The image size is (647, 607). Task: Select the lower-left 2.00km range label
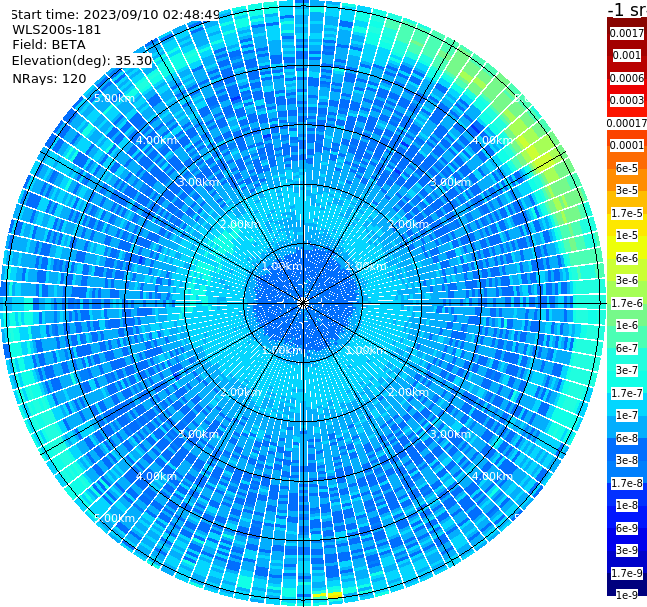(x=240, y=392)
